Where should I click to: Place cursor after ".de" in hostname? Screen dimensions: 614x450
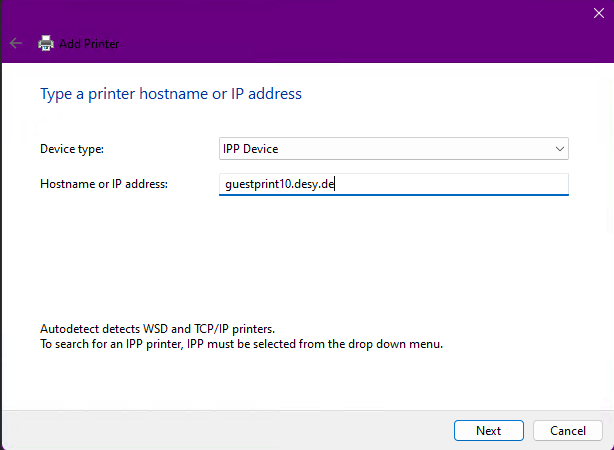[336, 184]
